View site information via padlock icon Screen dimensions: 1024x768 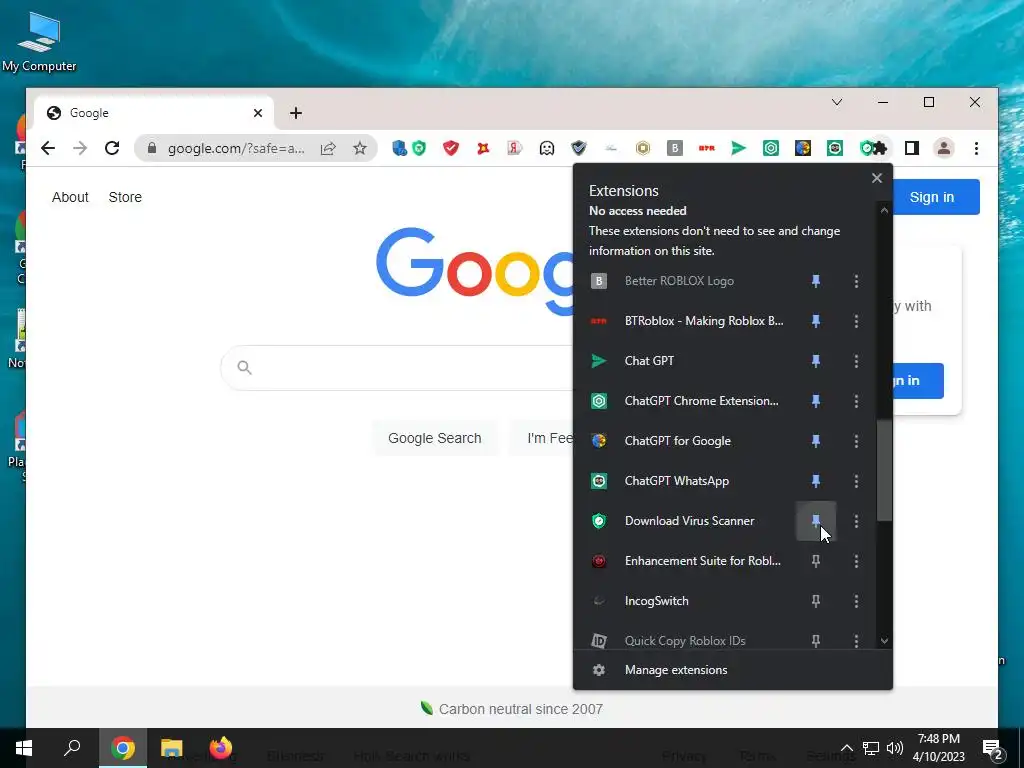click(152, 148)
